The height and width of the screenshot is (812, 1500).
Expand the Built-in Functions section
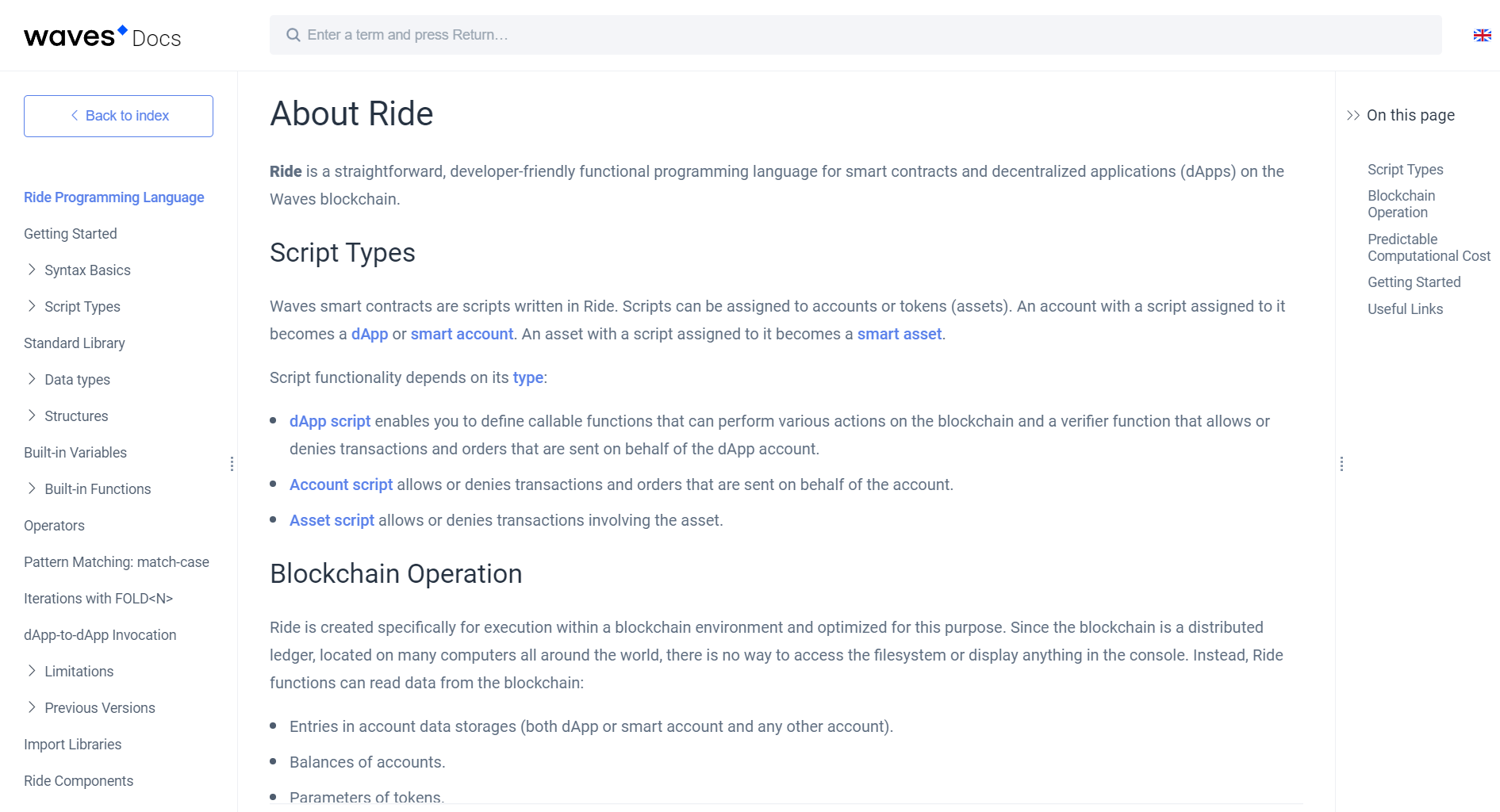tap(32, 488)
